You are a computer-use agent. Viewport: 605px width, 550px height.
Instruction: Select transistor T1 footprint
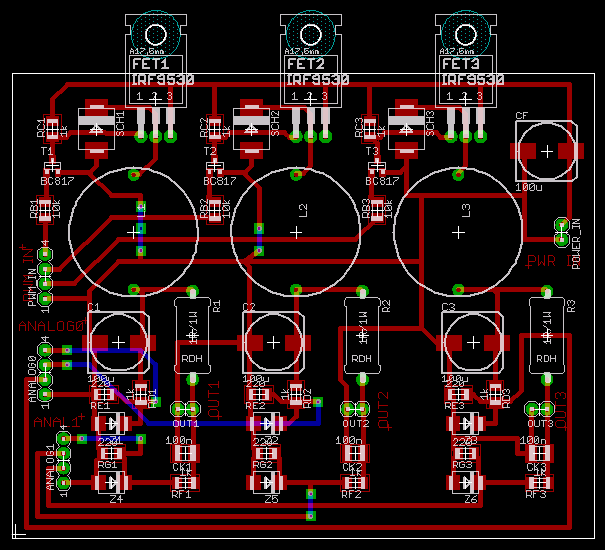52,167
